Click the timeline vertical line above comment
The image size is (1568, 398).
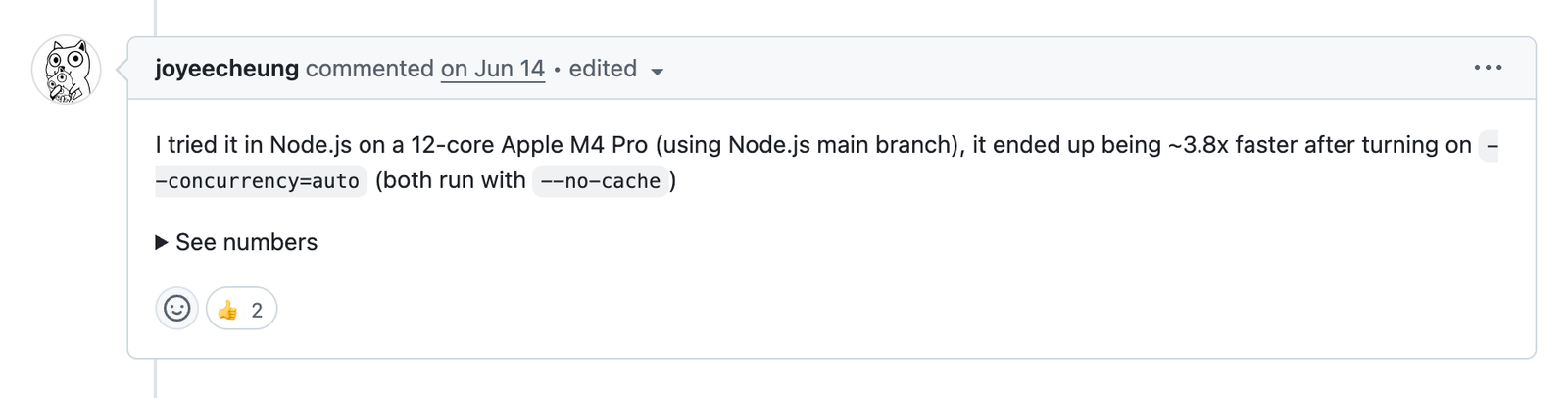point(155,18)
